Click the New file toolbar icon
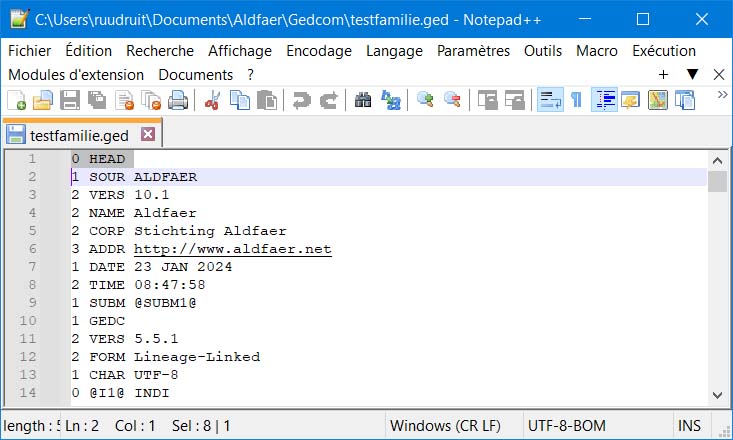Image resolution: width=733 pixels, height=440 pixels. click(17, 99)
